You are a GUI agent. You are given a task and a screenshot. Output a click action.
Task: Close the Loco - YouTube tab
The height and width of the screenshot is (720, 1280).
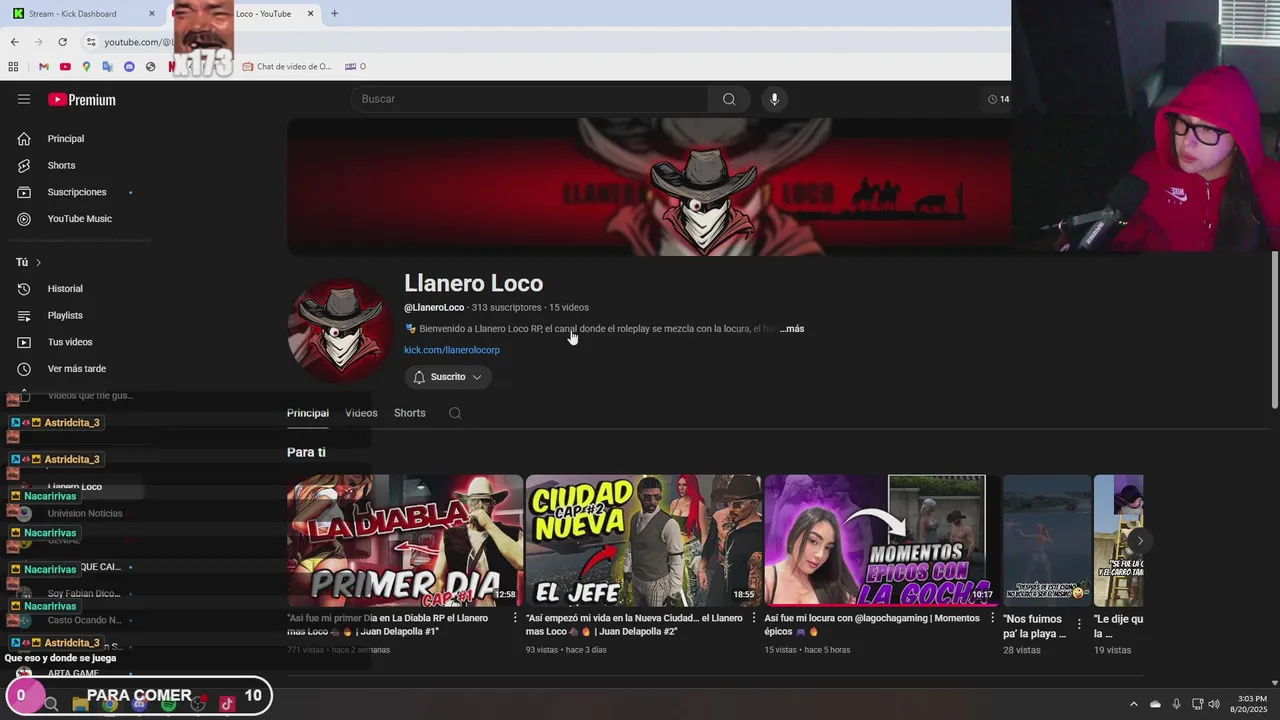coord(311,14)
